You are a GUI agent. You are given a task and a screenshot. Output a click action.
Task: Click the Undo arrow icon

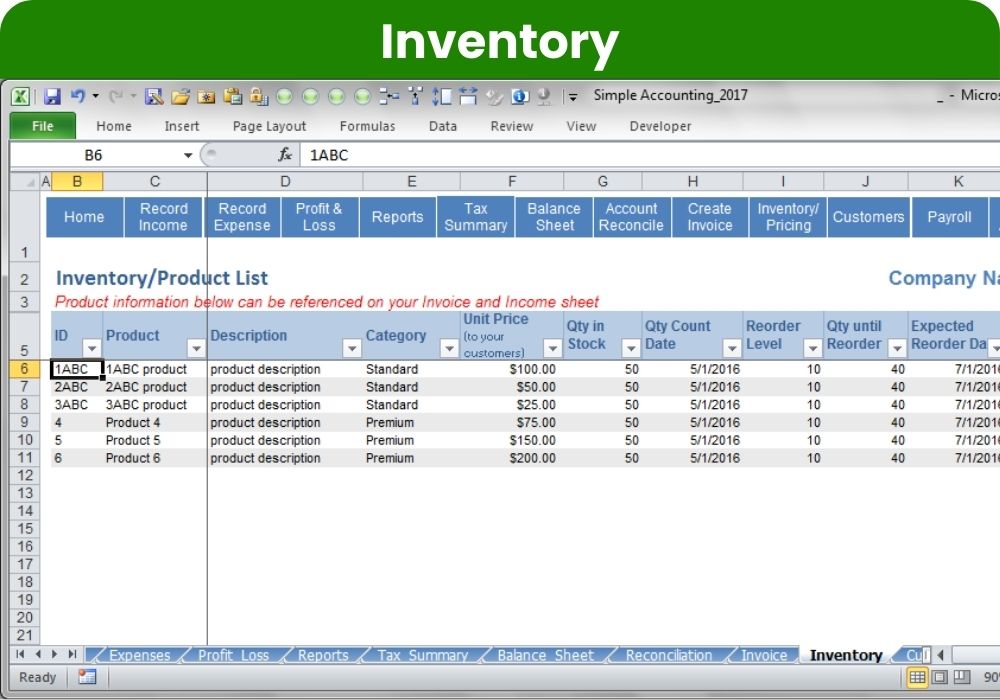click(x=78, y=97)
